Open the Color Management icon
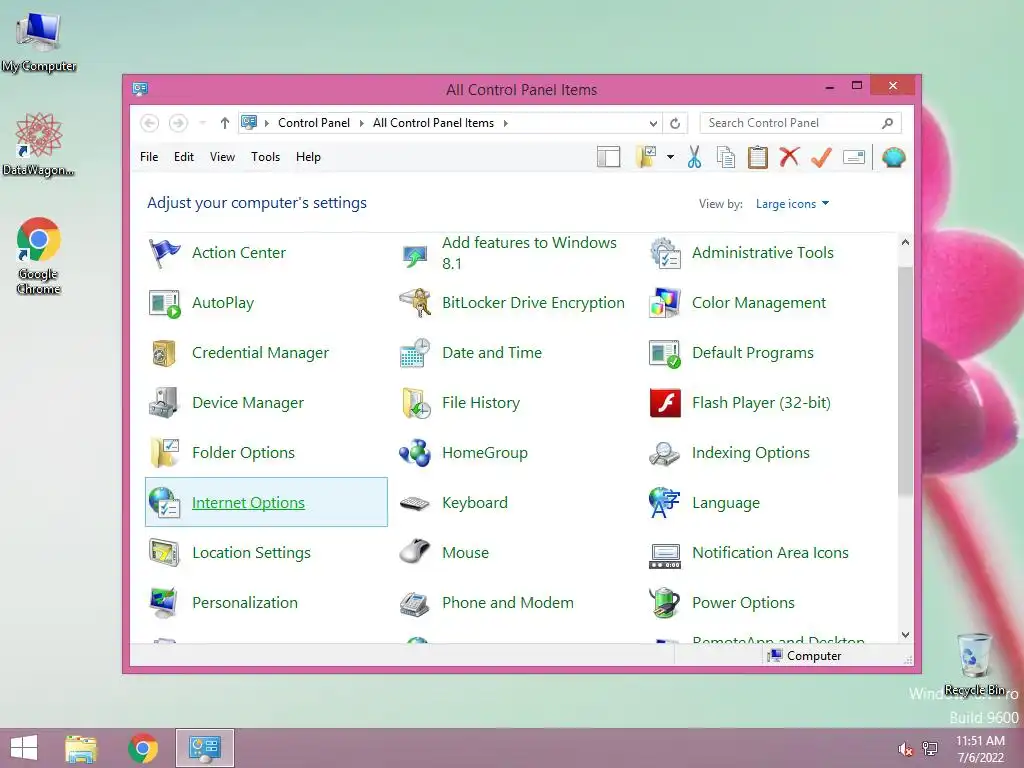Image resolution: width=1024 pixels, height=768 pixels. pos(665,303)
